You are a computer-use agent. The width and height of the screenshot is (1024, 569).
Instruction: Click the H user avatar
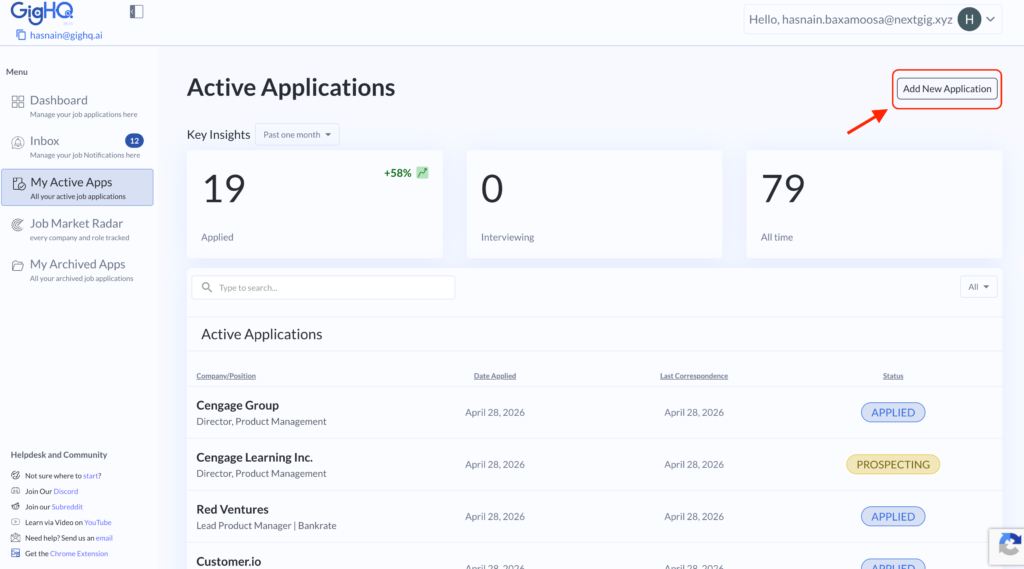click(969, 20)
